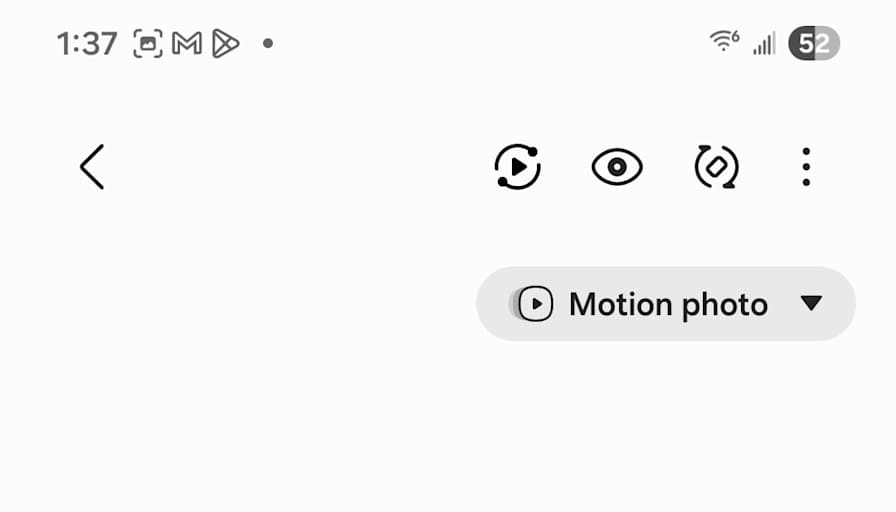Tap the digit 5 in the battery pill
The width and height of the screenshot is (896, 512).
pos(806,44)
